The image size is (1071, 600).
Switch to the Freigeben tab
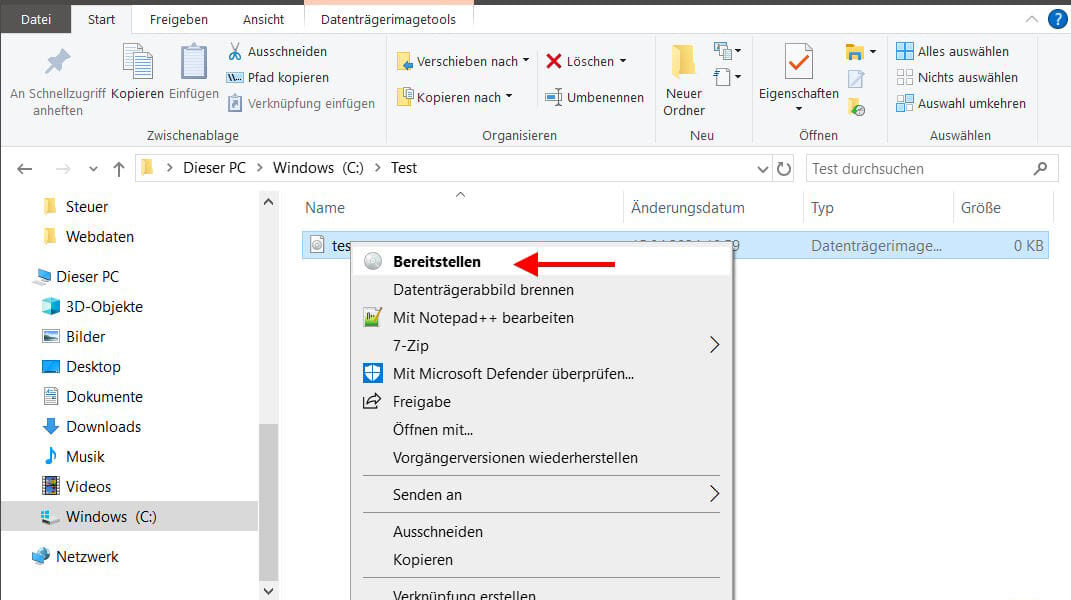pos(178,19)
